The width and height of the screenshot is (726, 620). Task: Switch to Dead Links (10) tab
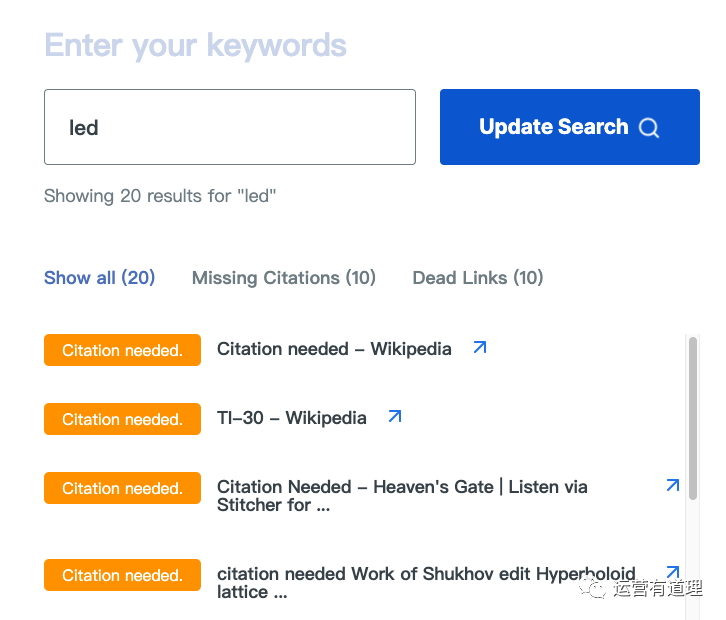(x=478, y=278)
